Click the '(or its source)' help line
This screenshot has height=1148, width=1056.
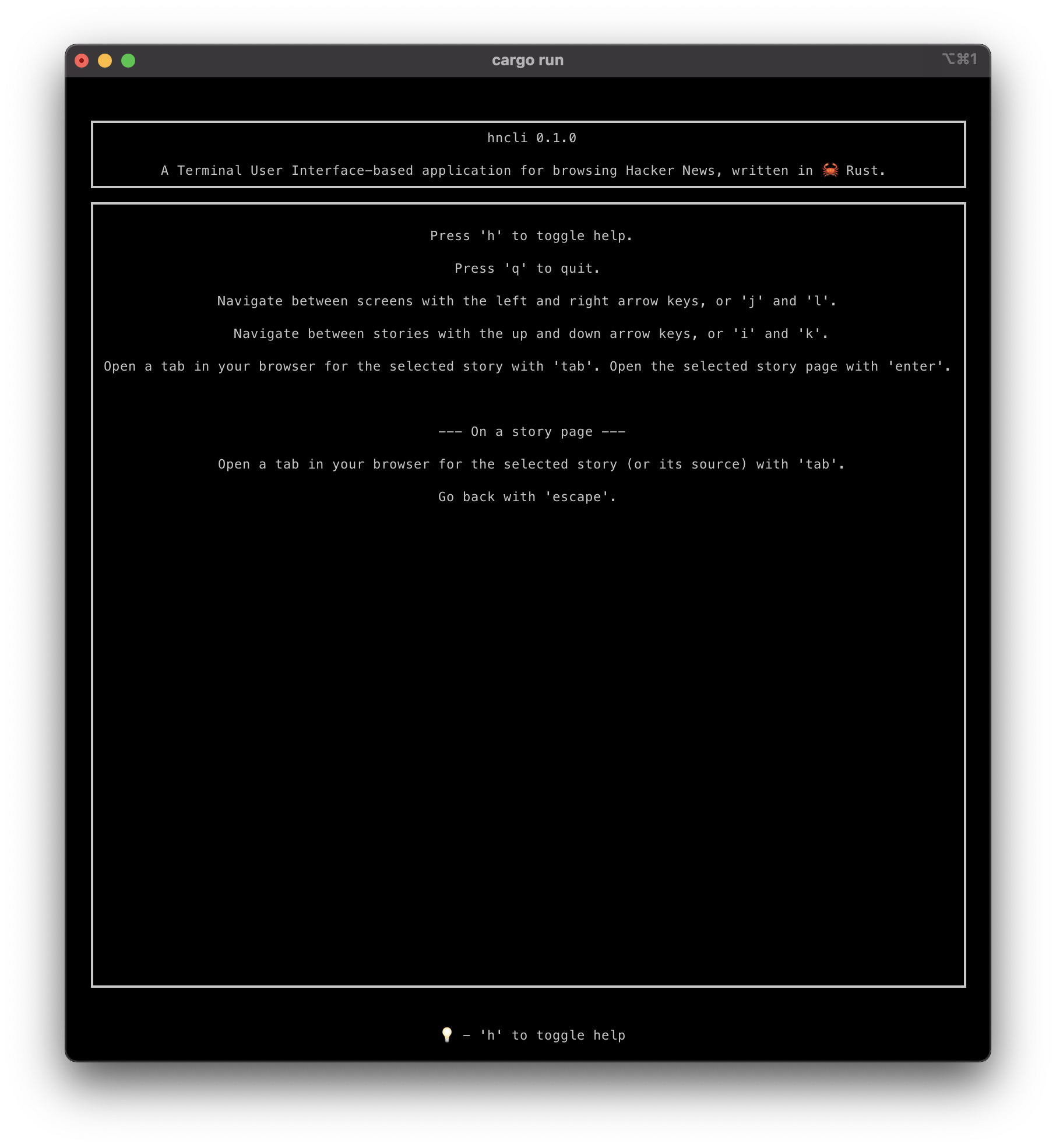click(x=531, y=464)
